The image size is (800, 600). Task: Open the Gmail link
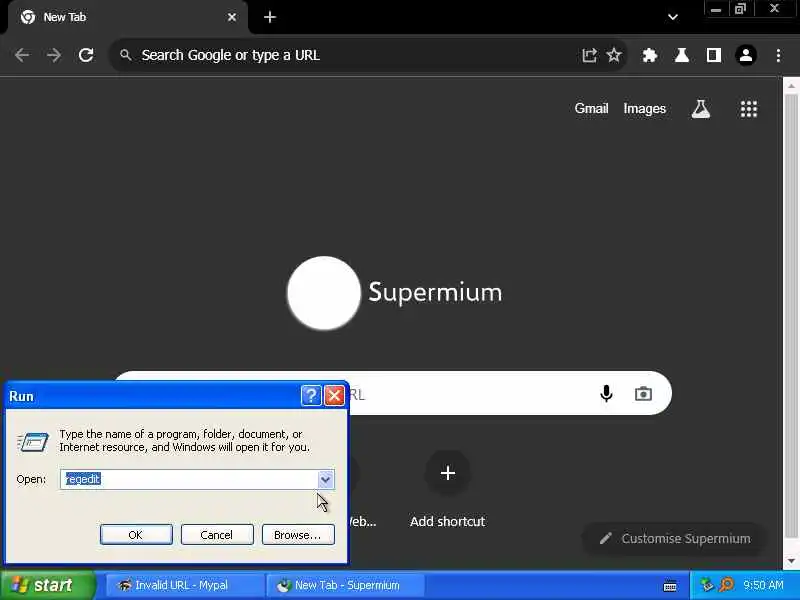pos(591,109)
